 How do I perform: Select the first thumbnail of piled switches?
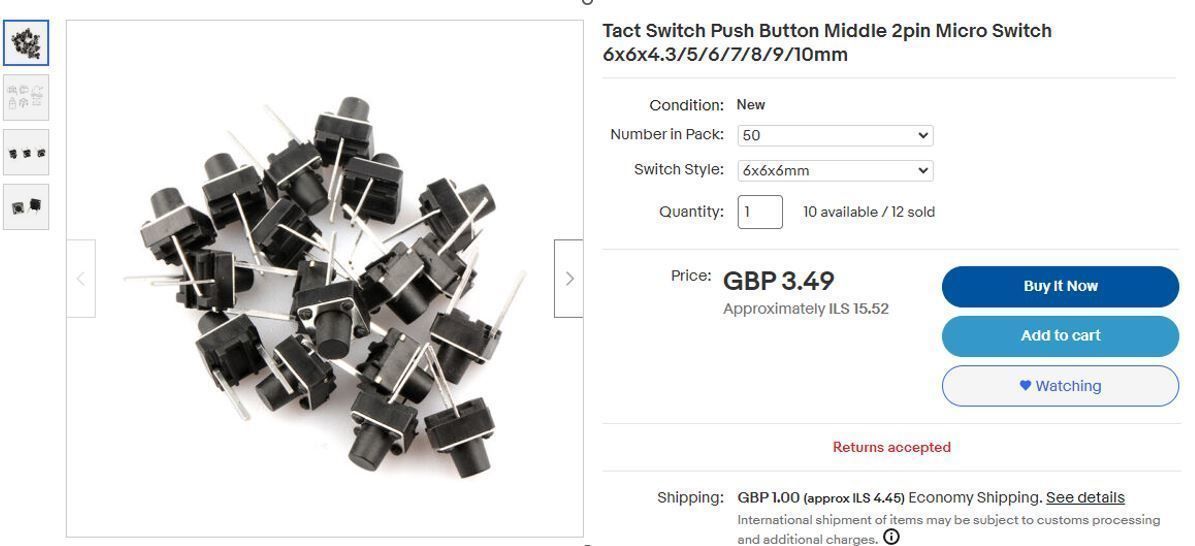[26, 43]
